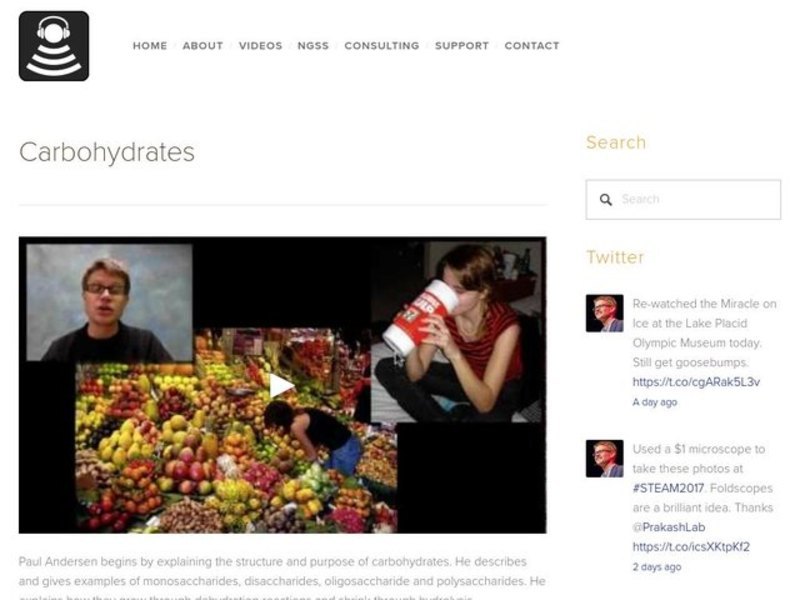
Task: Go to the HOME page
Action: (150, 46)
